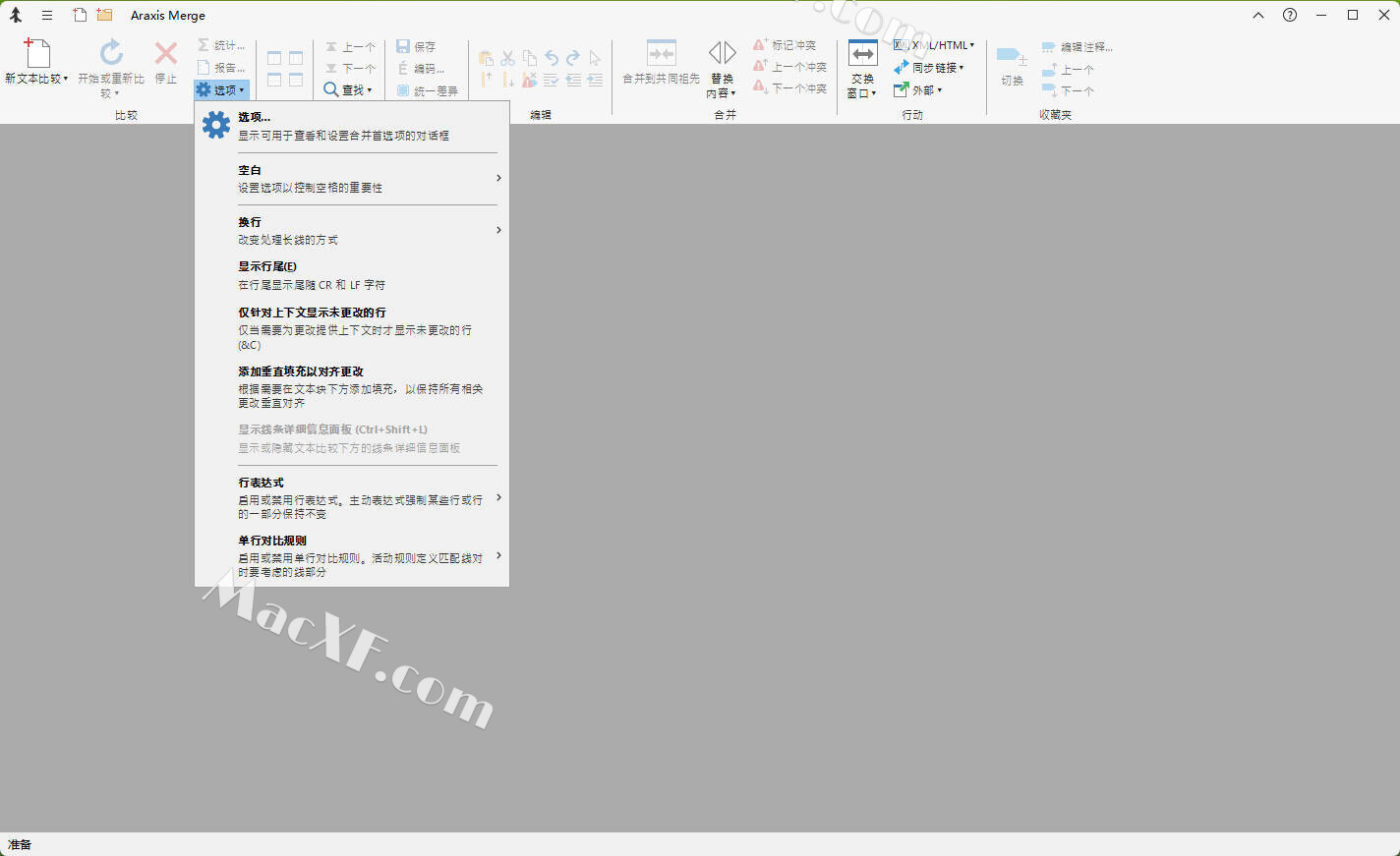This screenshot has height=856, width=1400.
Task: Open the hamburger menu in title bar
Action: 46,15
